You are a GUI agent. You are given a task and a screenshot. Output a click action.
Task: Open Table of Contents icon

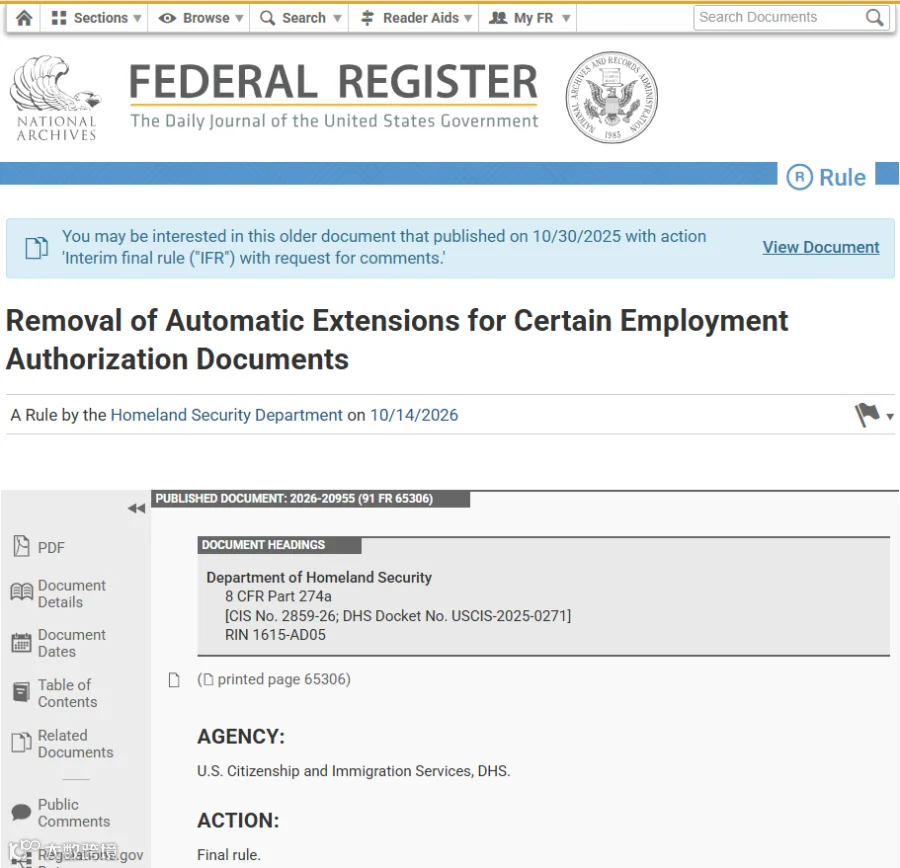[21, 692]
